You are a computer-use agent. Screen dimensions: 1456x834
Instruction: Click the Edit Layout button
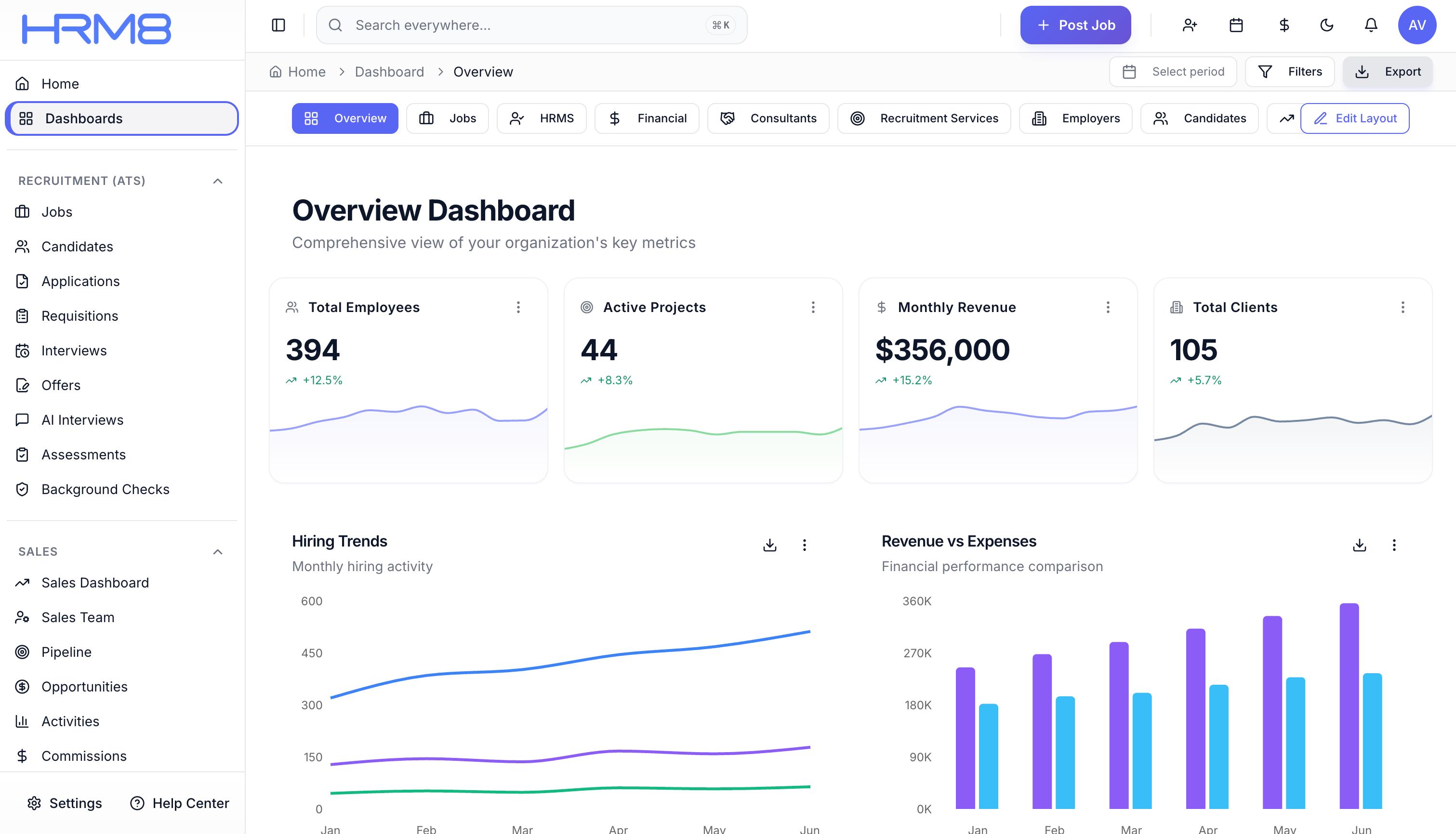click(1354, 118)
